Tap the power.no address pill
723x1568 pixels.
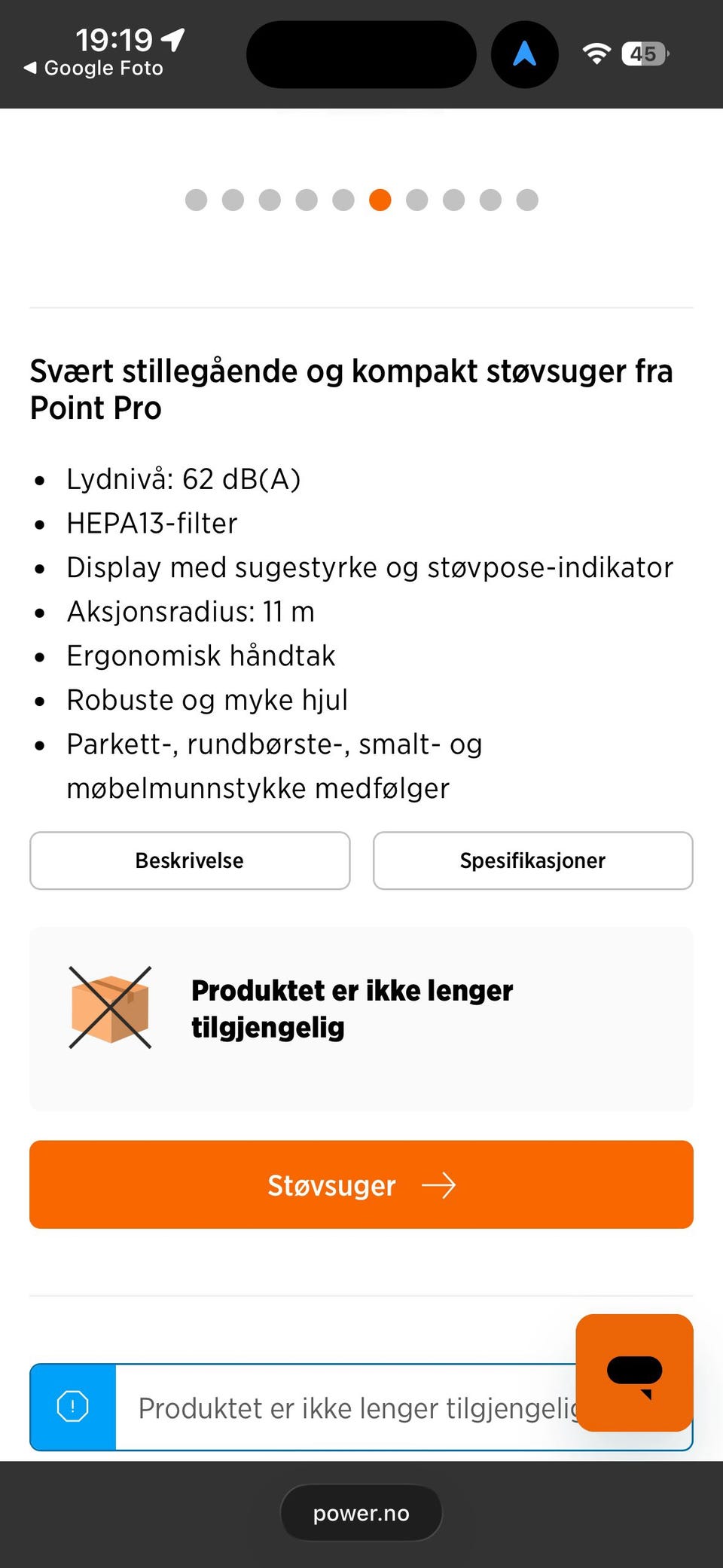click(361, 1513)
